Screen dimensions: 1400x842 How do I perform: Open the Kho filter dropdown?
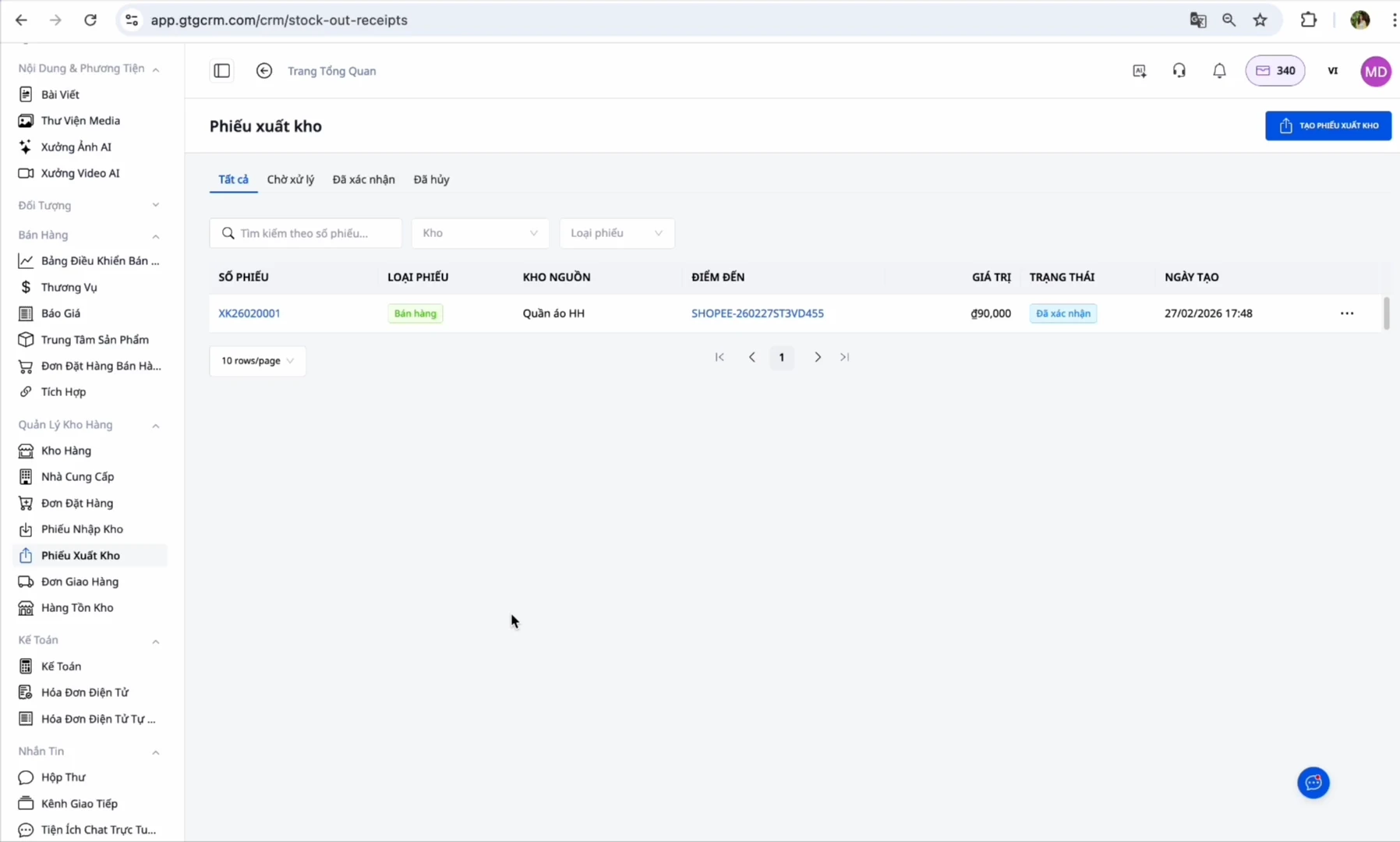(x=479, y=233)
